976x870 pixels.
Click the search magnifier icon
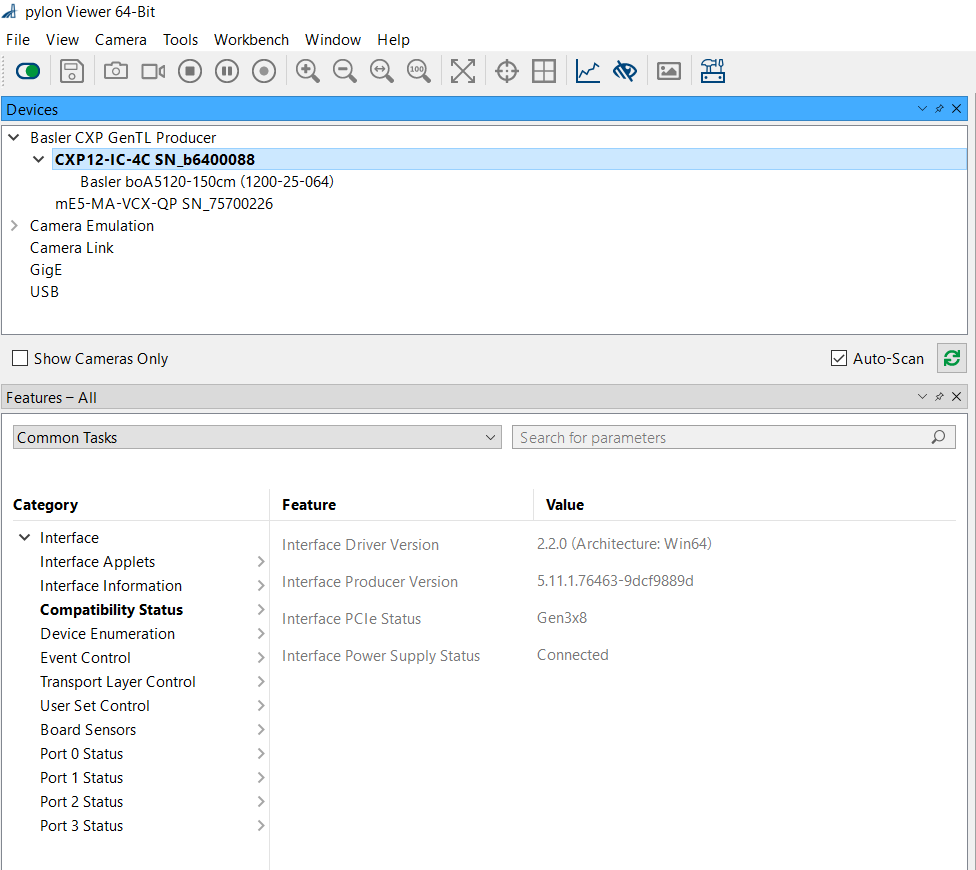(x=939, y=437)
